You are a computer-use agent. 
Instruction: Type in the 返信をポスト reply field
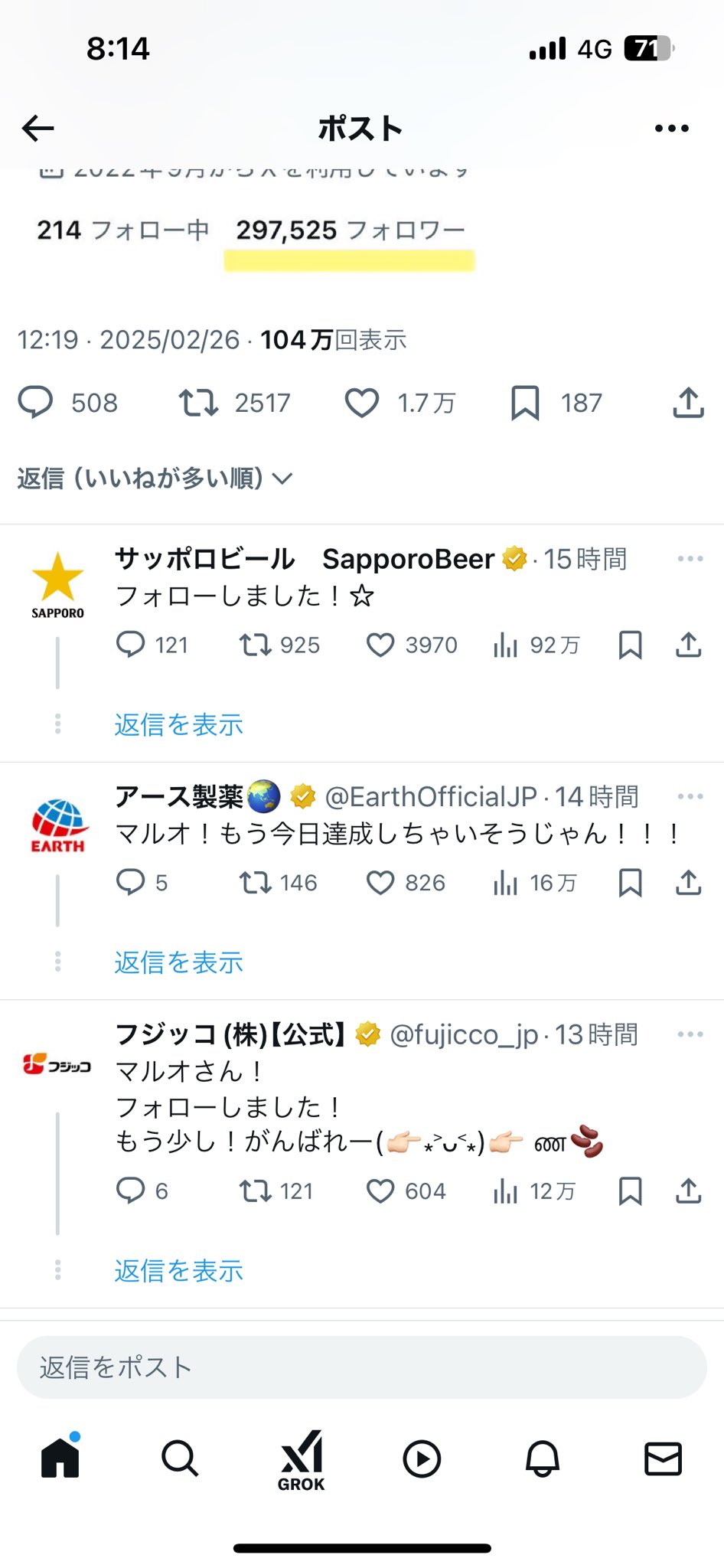[x=361, y=1367]
